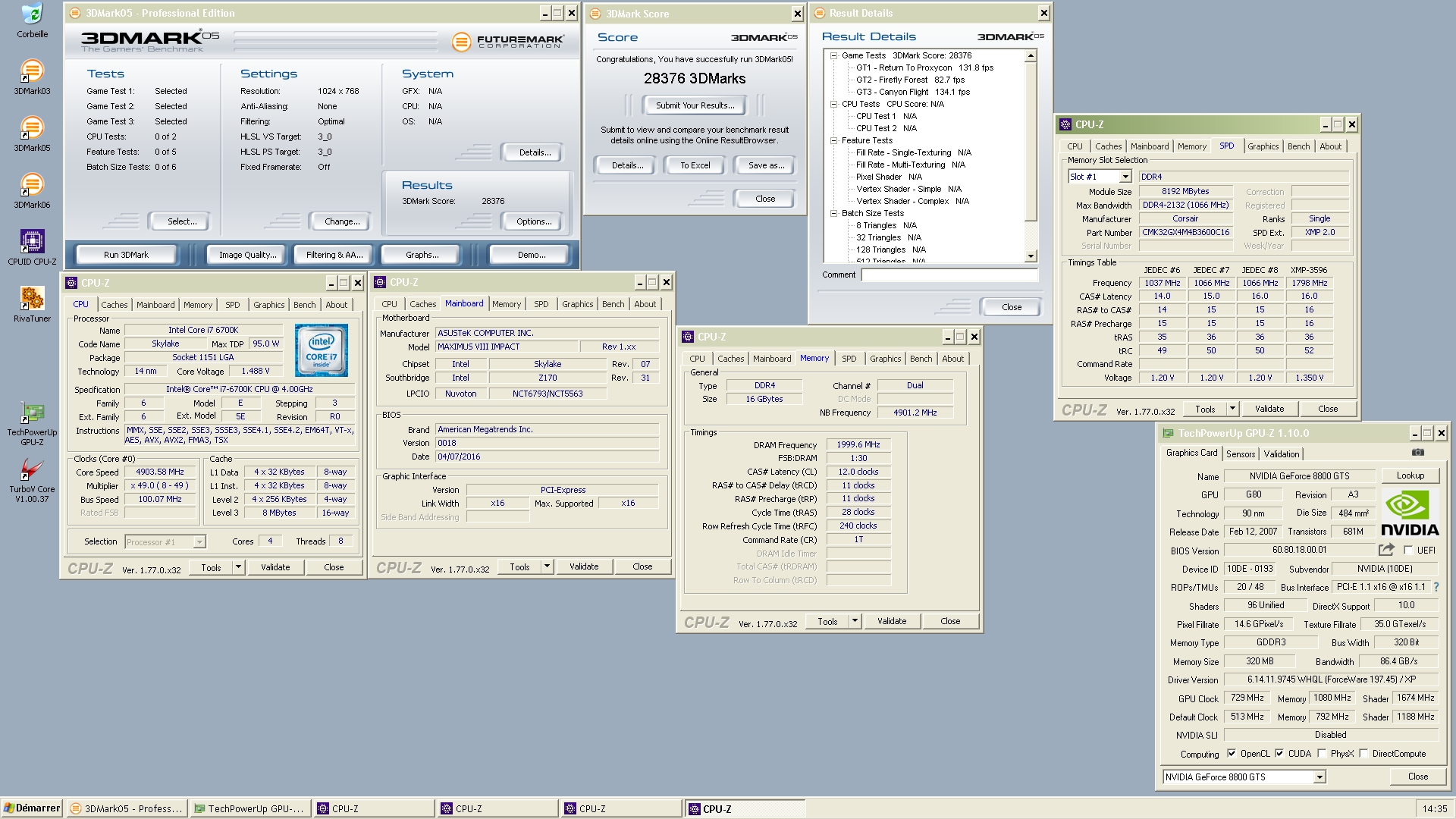Collapse the Game Tests tree node
Screen dimensions: 1456x819
[x=833, y=55]
